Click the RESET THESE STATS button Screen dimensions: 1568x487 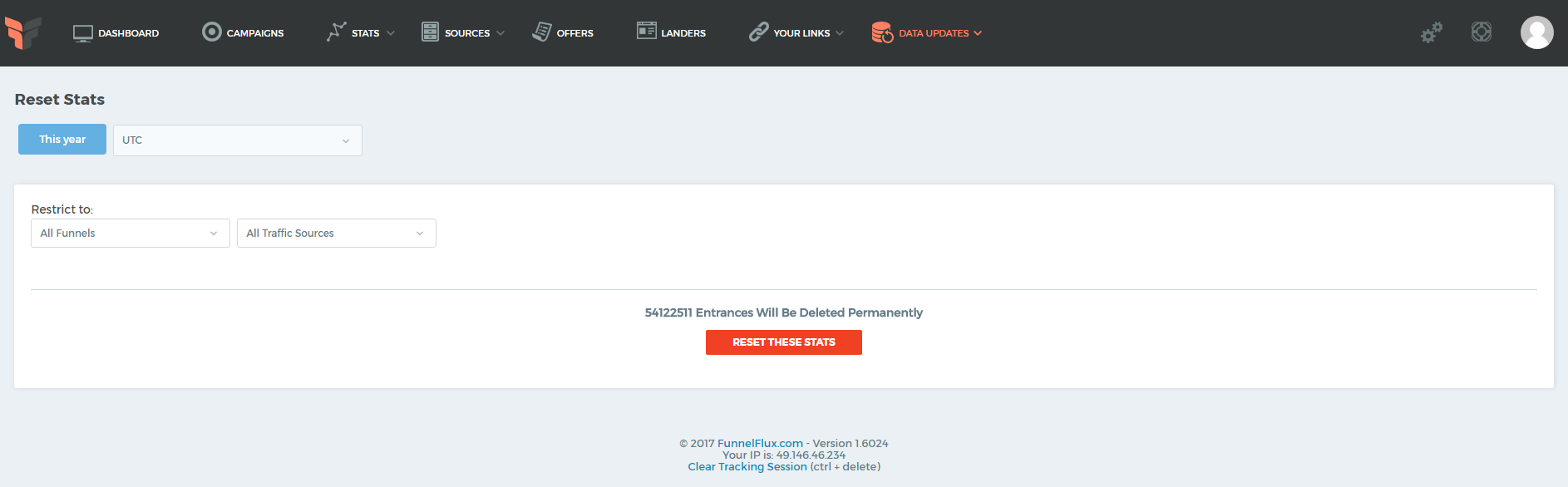coord(784,342)
